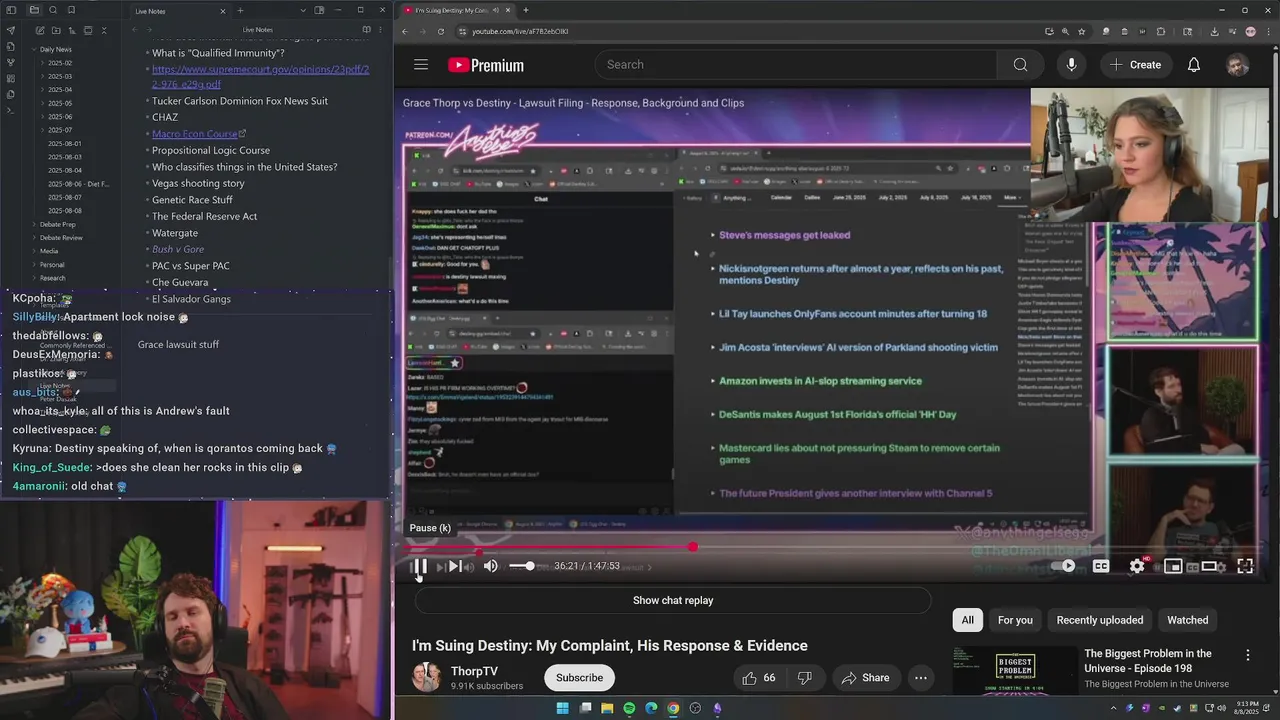The image size is (1280, 720).
Task: Open more actions menu beside Share
Action: 921,677
